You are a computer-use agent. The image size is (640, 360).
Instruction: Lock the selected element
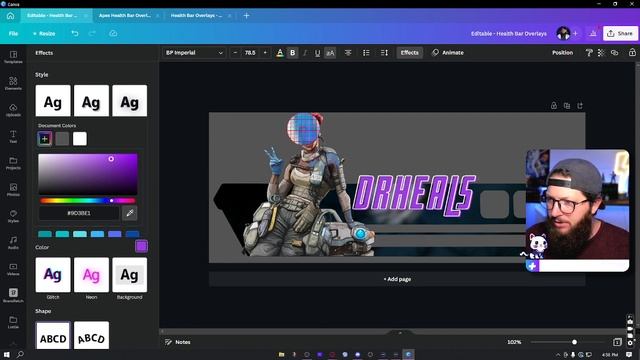tap(632, 53)
